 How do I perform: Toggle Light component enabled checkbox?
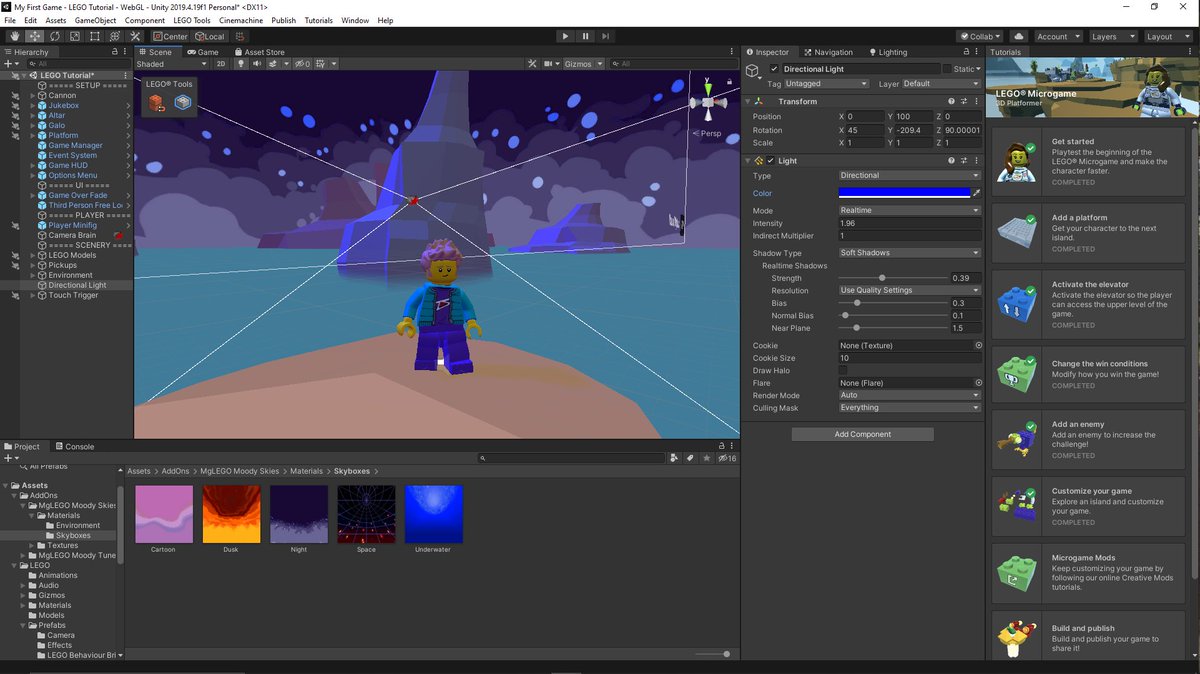click(771, 160)
